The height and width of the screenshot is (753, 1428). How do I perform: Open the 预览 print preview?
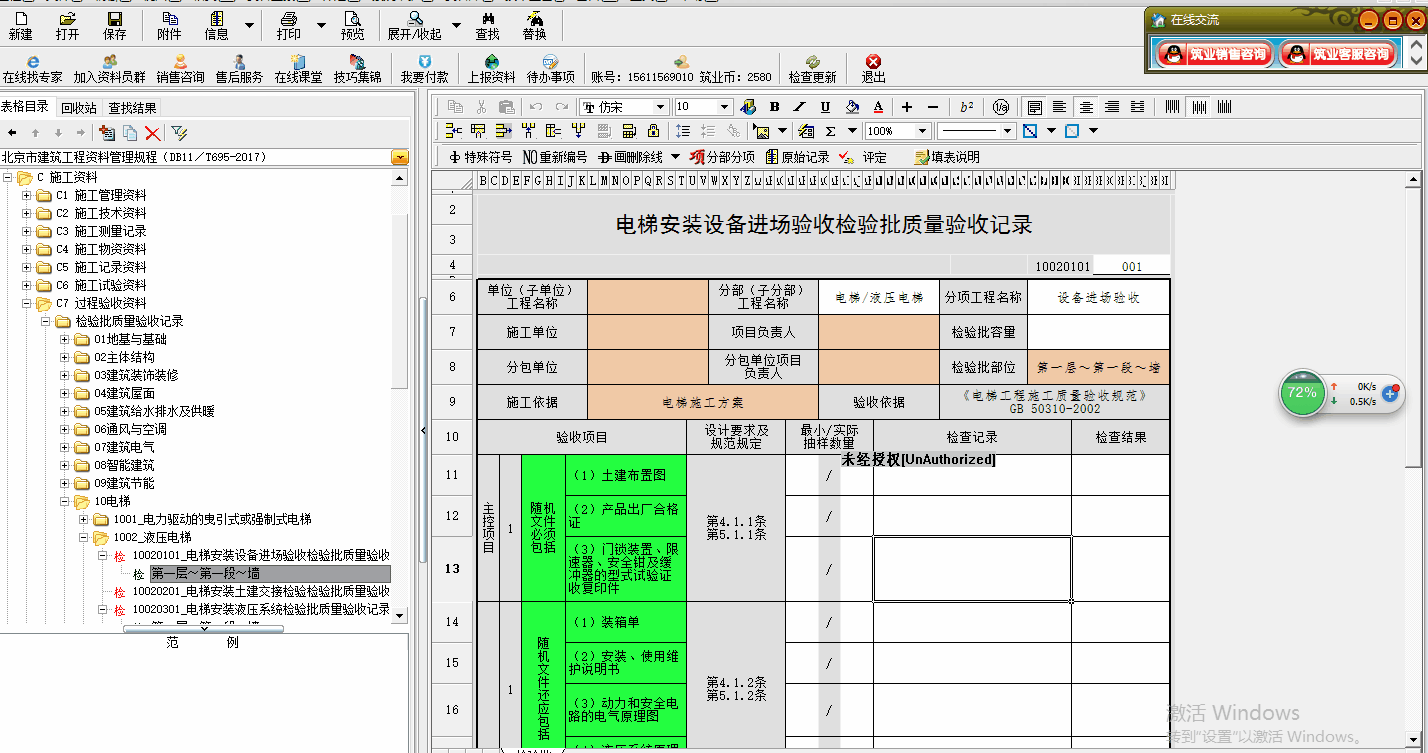coord(352,25)
